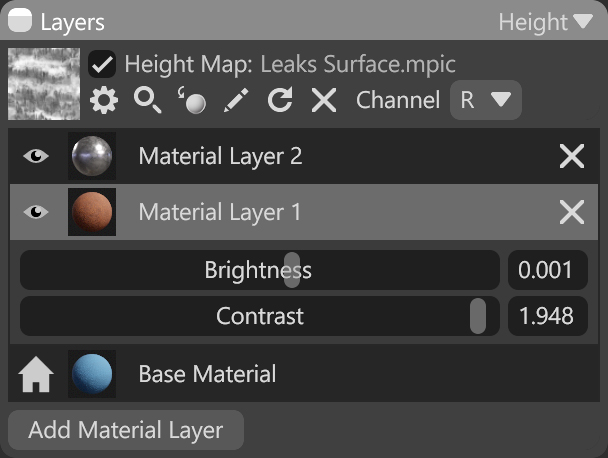Click the home icon beside Base Material
This screenshot has height=458, width=608.
coord(36,374)
